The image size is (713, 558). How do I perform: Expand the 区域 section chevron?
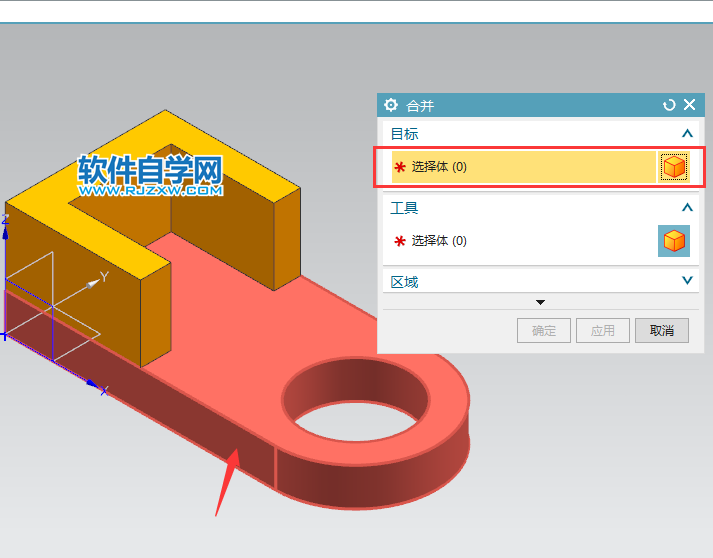click(x=687, y=280)
